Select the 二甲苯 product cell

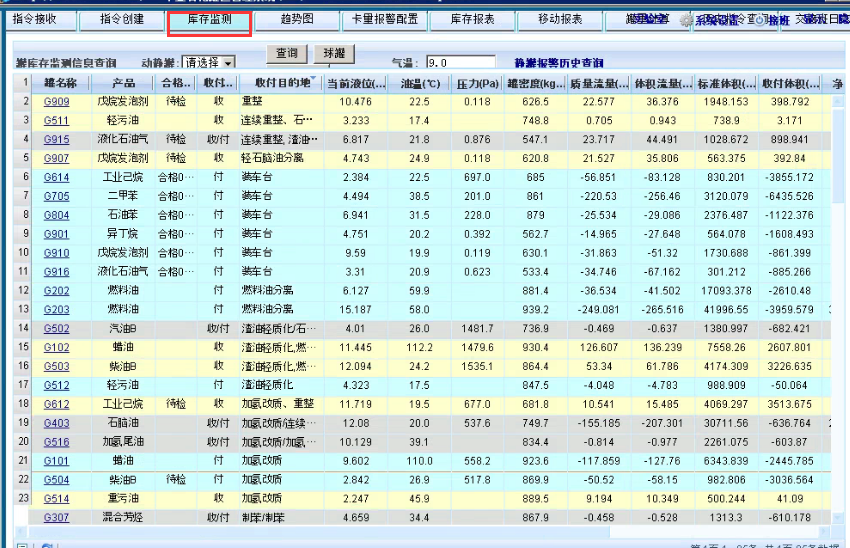click(x=123, y=197)
